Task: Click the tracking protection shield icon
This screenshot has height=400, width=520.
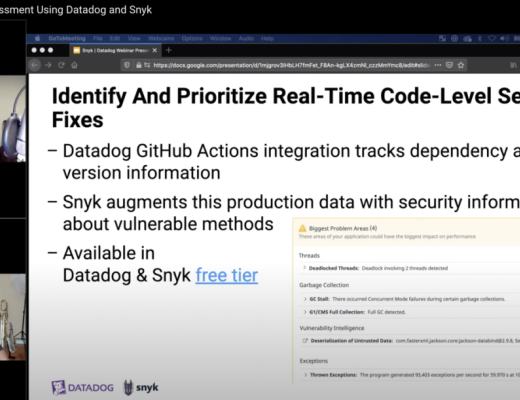Action: (x=127, y=65)
